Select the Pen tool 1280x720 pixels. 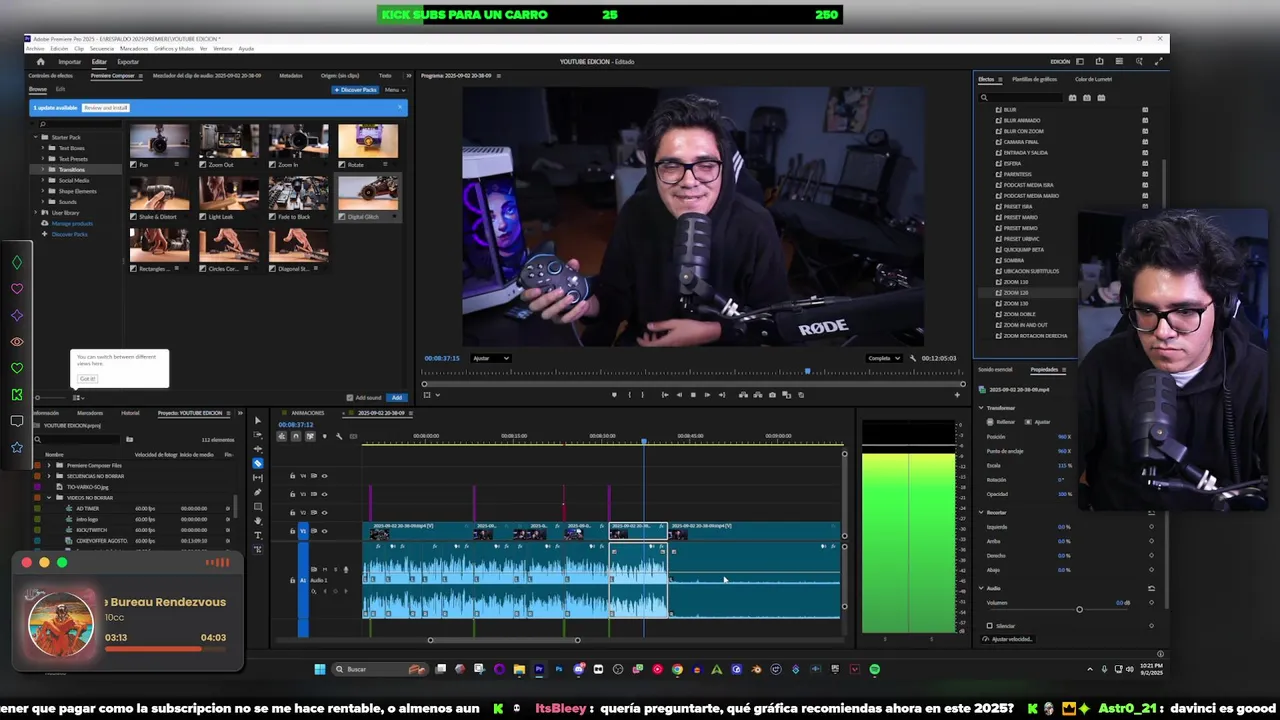pos(257,492)
